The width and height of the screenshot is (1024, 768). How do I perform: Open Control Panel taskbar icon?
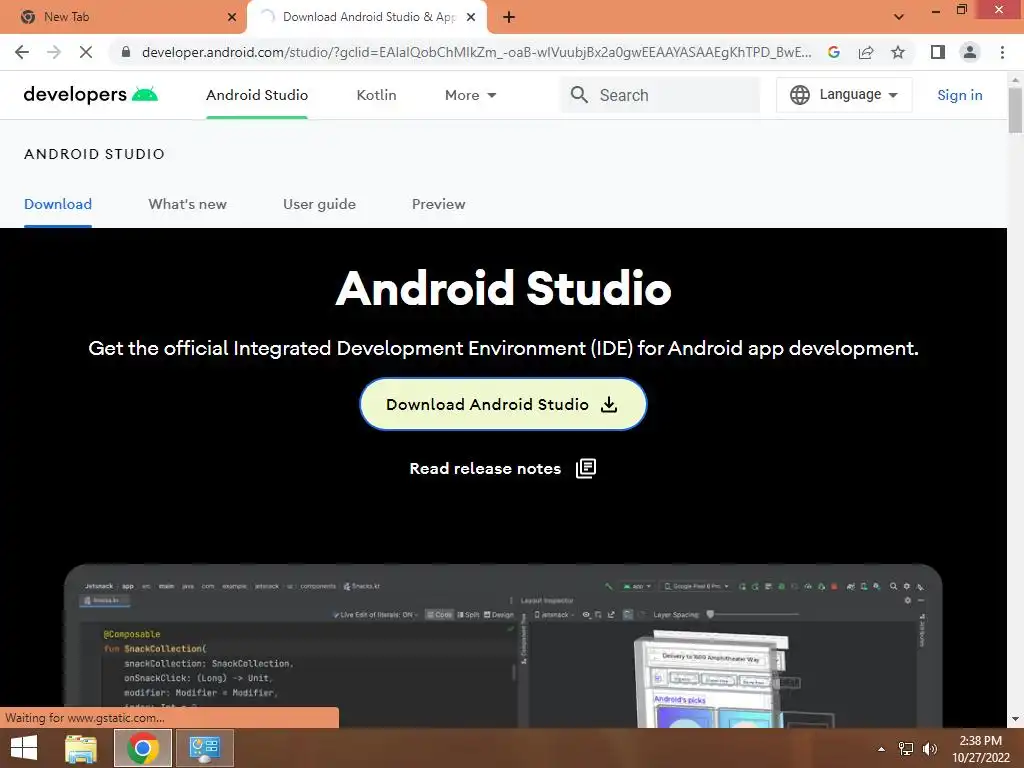tap(204, 748)
